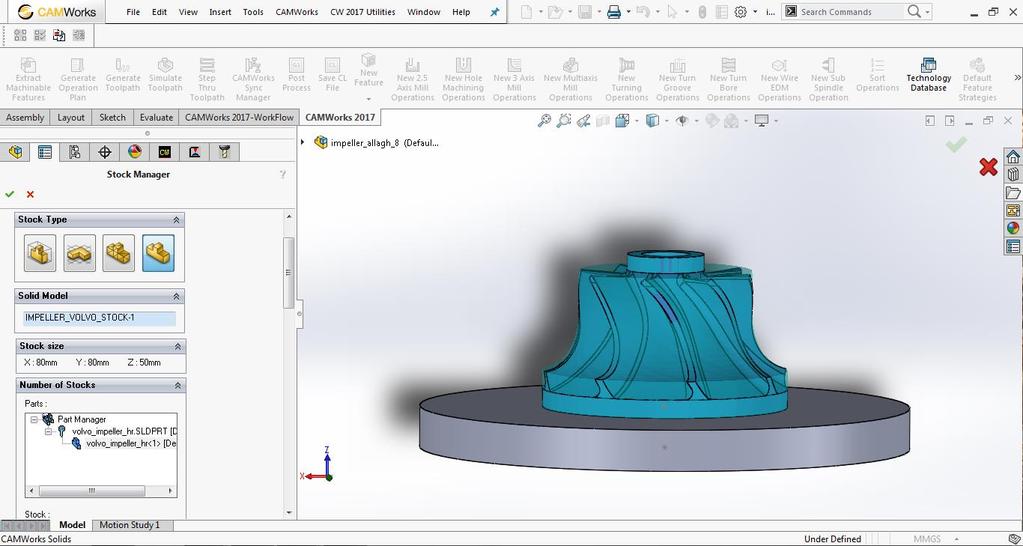Click the Zoom to Fit icon
Screen dimensions: 1023x546
(544, 121)
